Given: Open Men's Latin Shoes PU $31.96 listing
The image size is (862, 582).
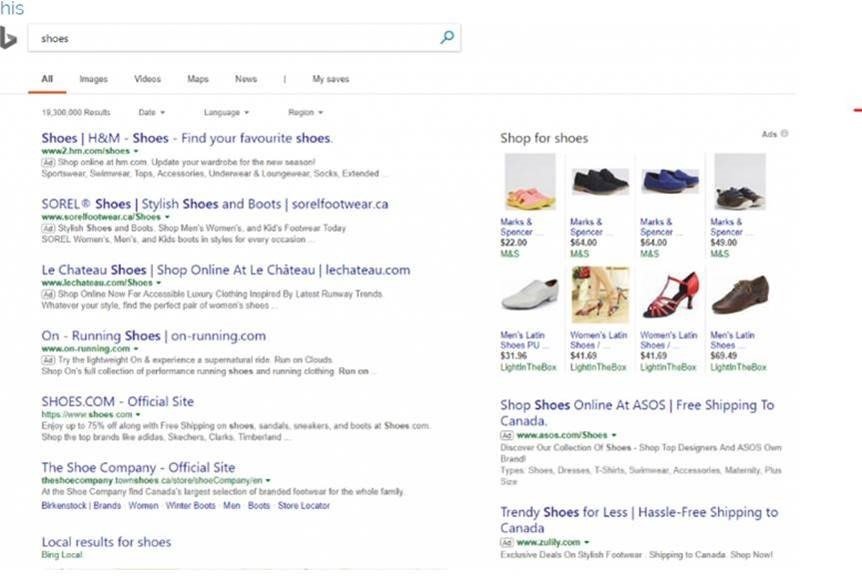Looking at the screenshot, I should [524, 340].
